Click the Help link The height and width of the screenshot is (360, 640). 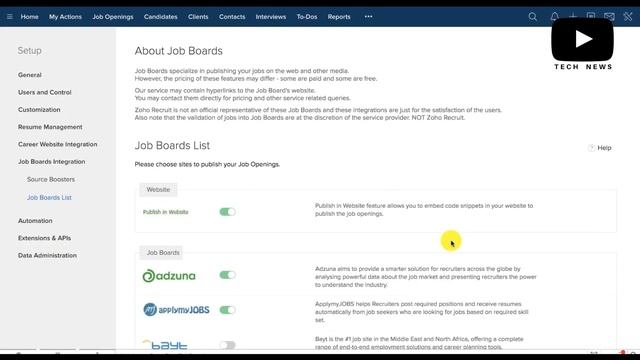coord(604,148)
